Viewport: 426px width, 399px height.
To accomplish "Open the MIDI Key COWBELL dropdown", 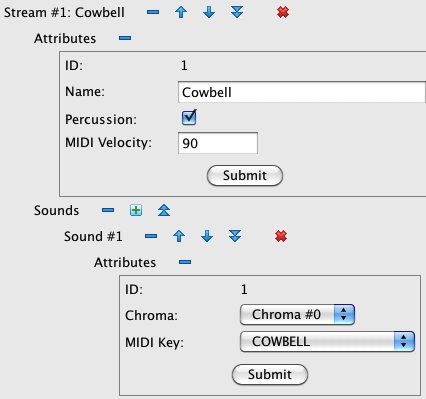I will [327, 341].
